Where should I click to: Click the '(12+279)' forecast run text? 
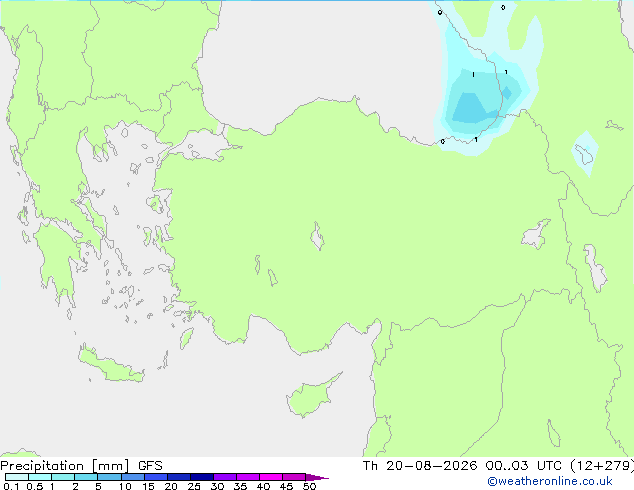[x=602, y=466]
